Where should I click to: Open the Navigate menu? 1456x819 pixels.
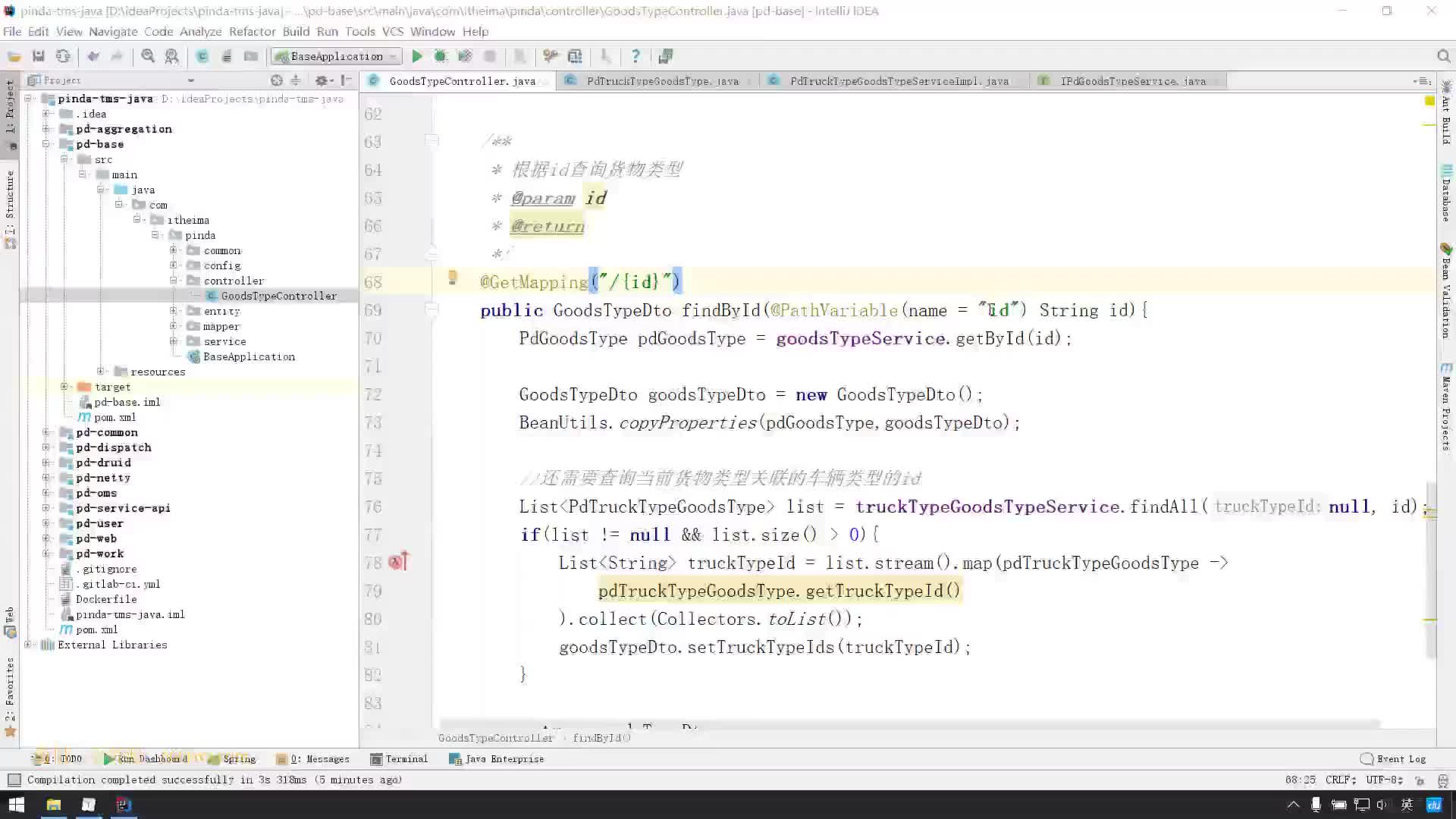pos(113,32)
